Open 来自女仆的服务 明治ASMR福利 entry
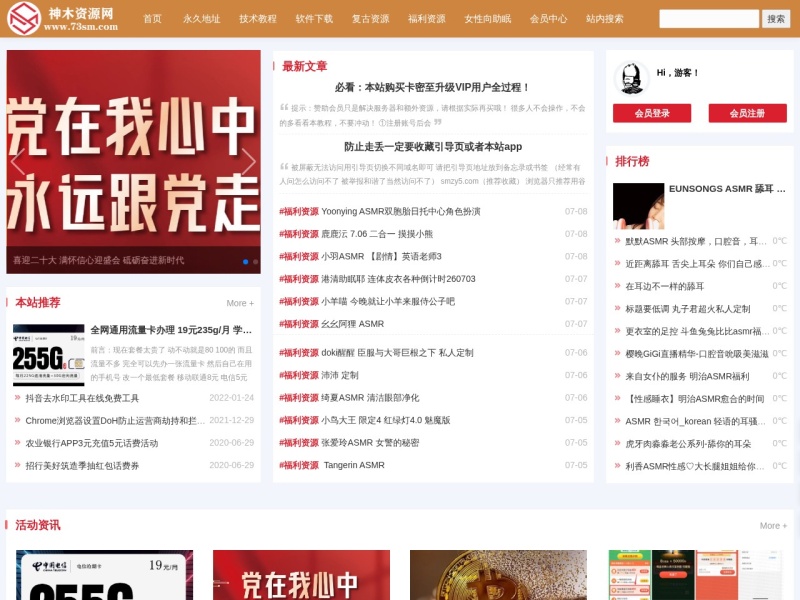The width and height of the screenshot is (800, 600). pyautogui.click(x=687, y=376)
